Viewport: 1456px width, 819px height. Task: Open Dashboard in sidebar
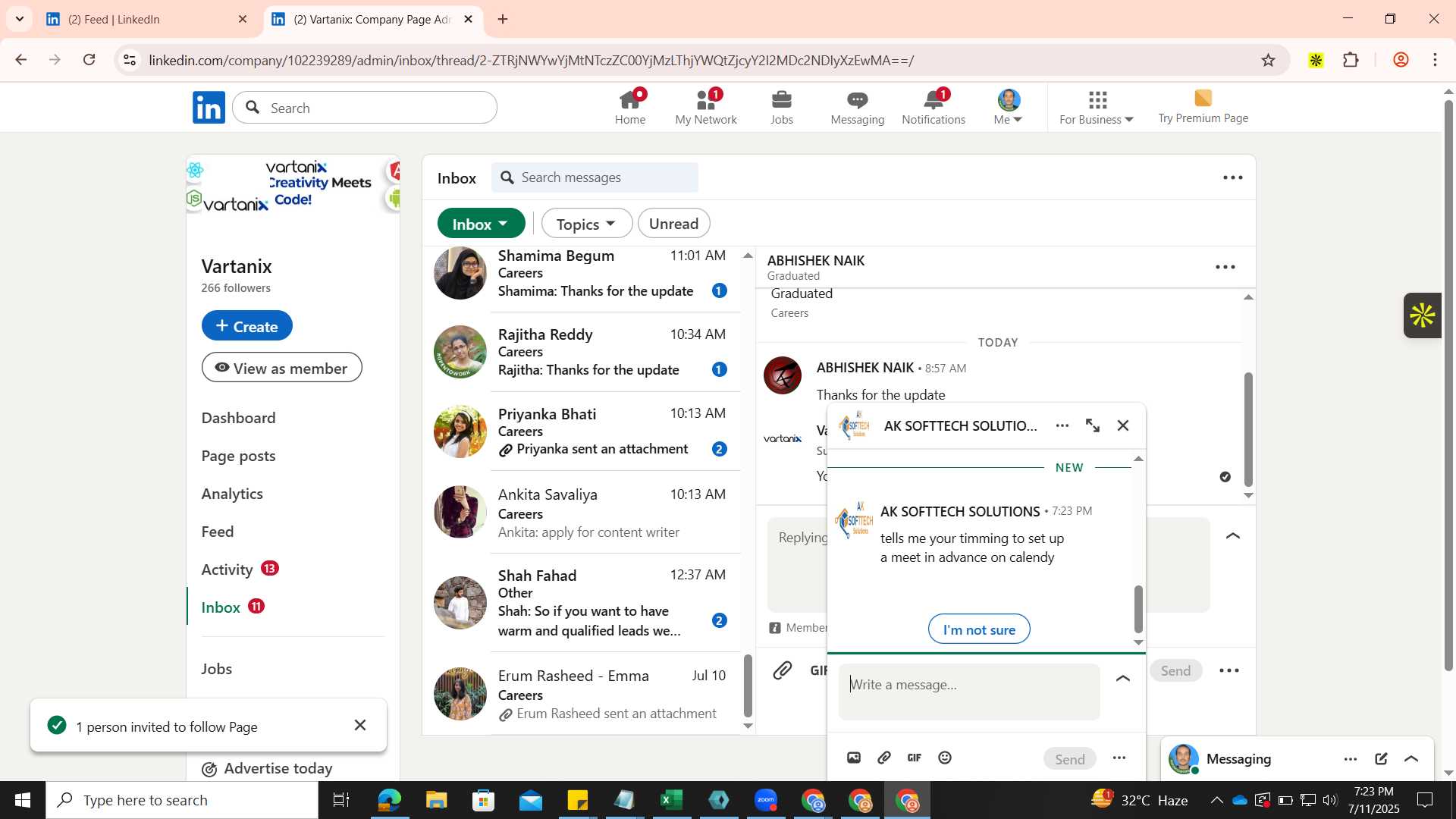point(238,418)
